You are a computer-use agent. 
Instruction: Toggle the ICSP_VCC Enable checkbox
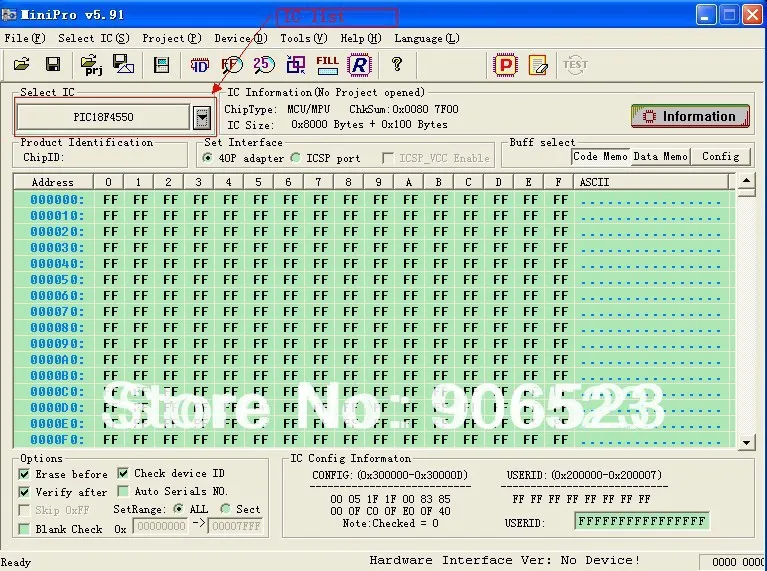[387, 158]
